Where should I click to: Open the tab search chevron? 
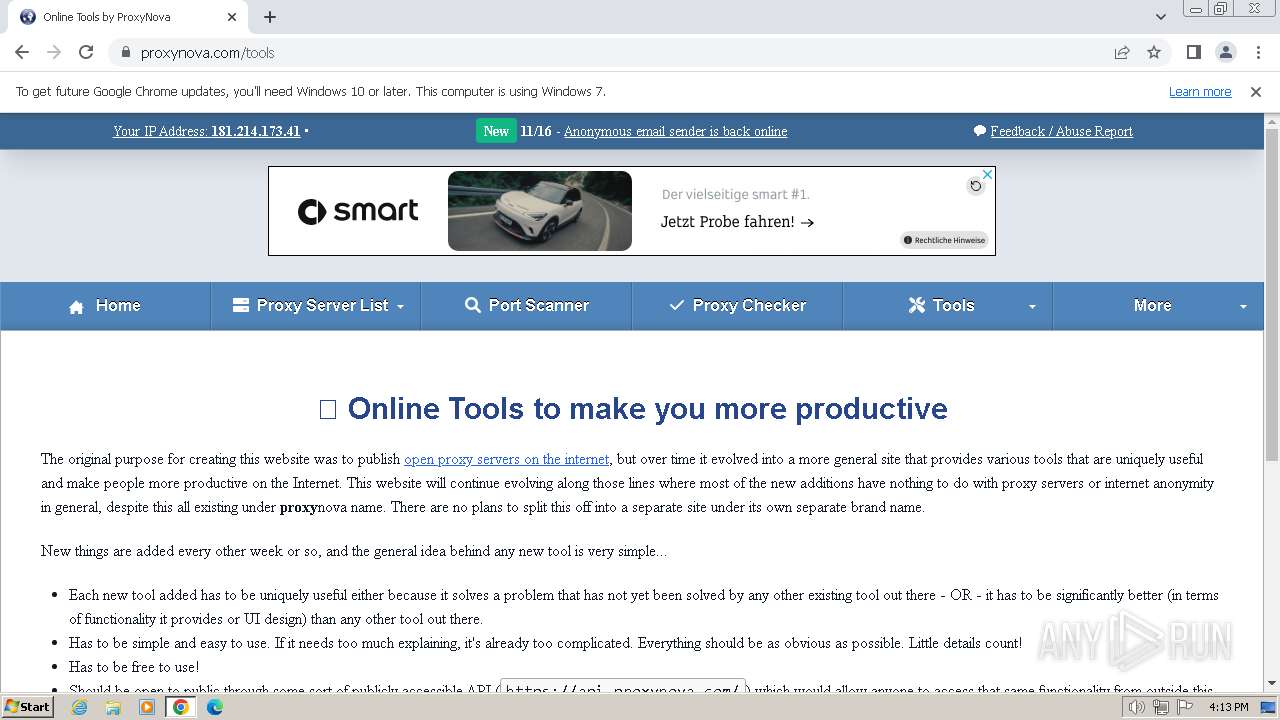[x=1160, y=17]
